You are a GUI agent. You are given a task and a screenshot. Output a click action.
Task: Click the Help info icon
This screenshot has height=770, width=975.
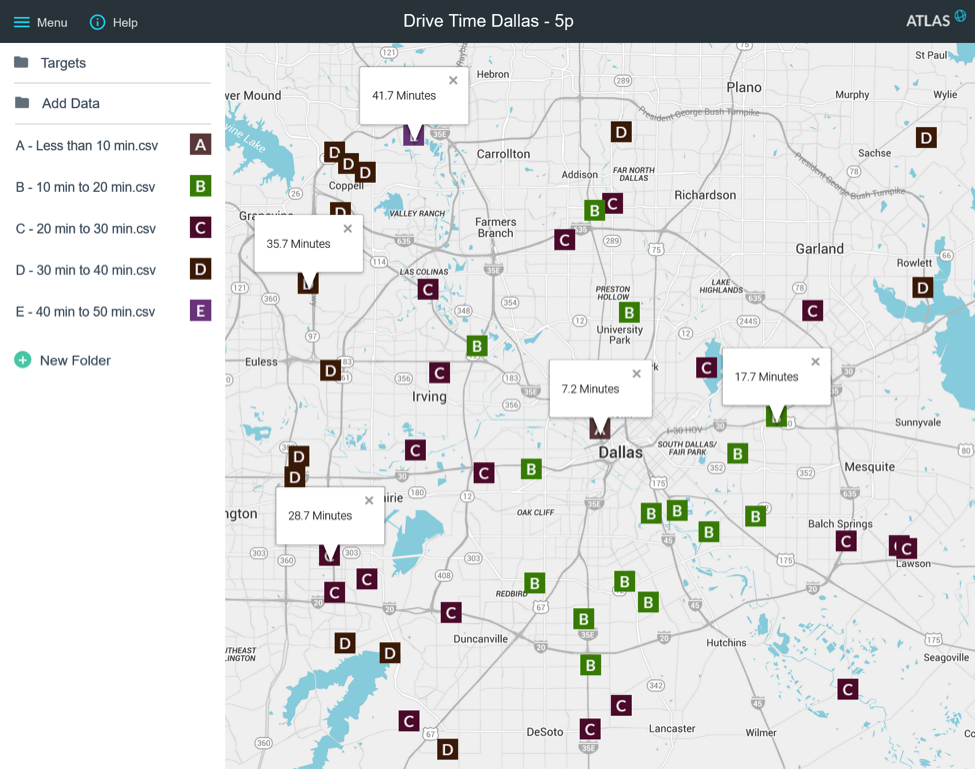97,22
